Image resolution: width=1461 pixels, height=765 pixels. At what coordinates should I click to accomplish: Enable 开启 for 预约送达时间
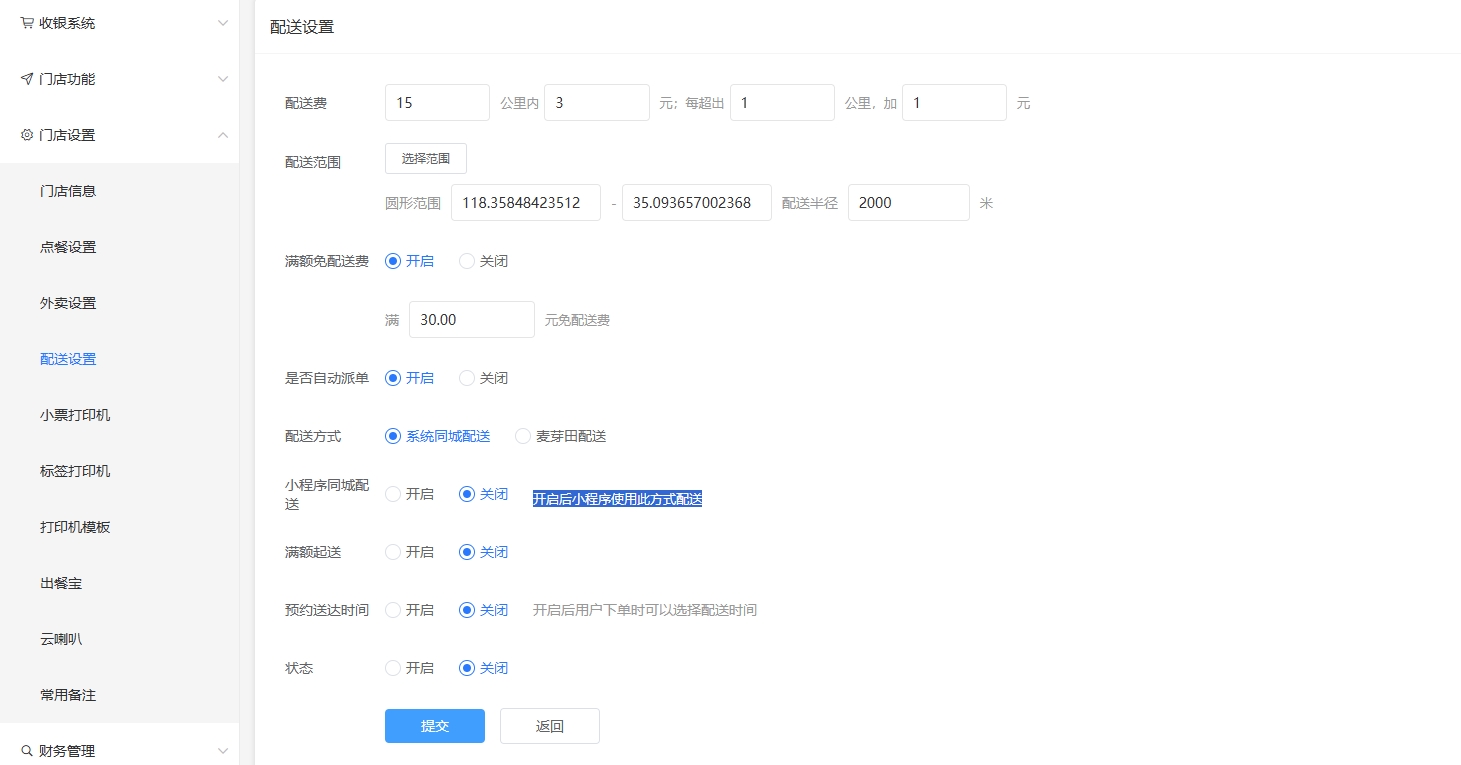(x=393, y=610)
